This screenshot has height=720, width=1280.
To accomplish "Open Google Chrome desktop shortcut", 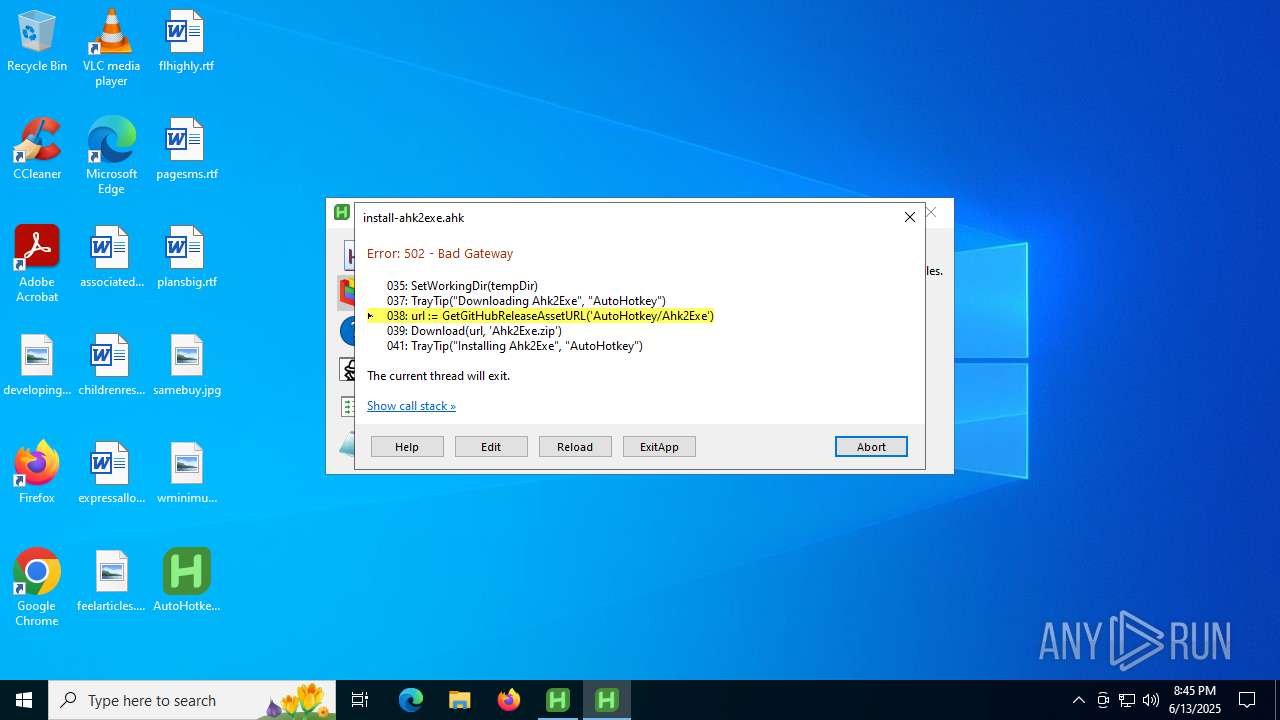I will click(x=37, y=588).
